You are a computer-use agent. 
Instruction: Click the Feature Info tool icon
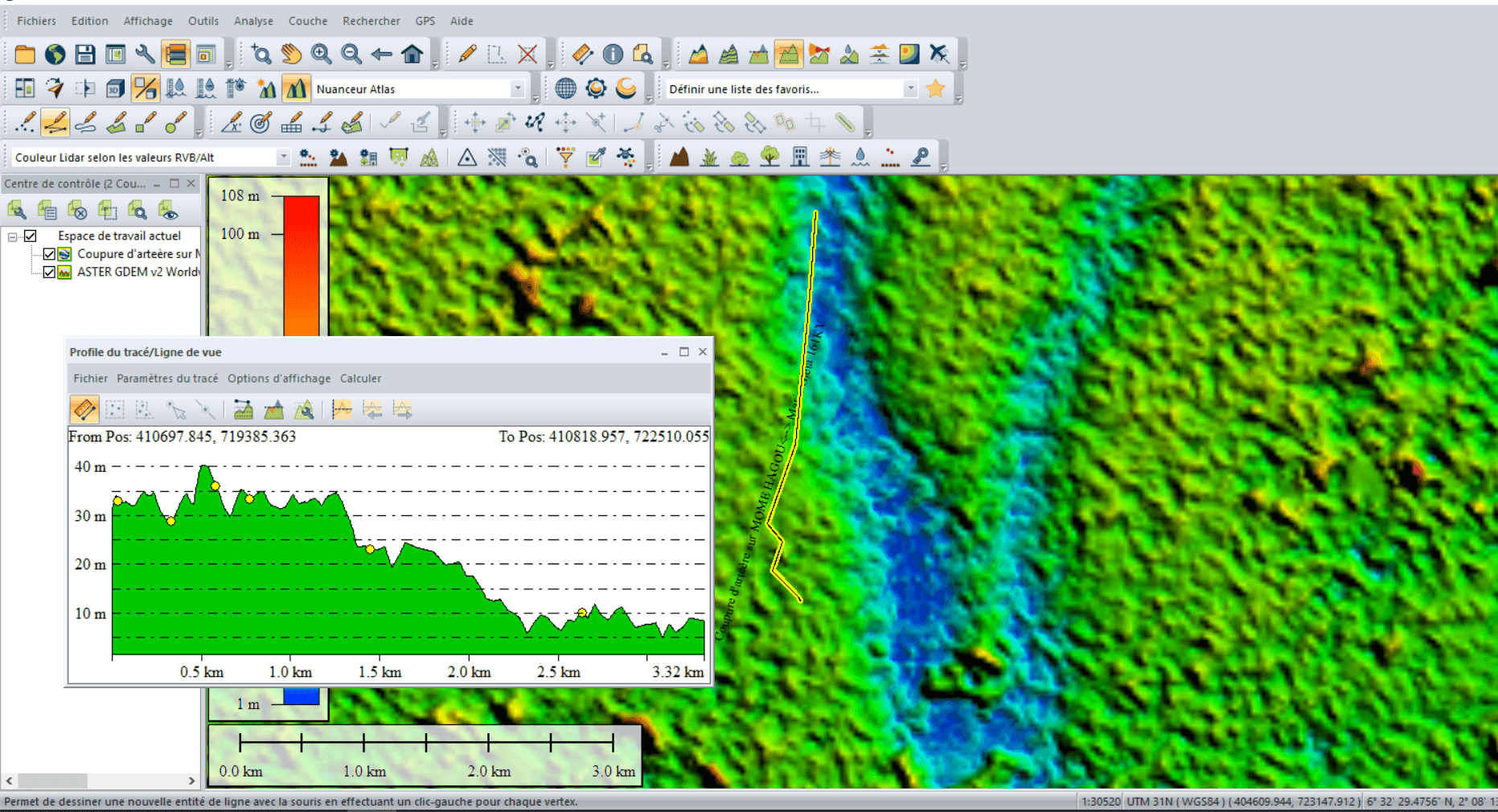tap(613, 55)
